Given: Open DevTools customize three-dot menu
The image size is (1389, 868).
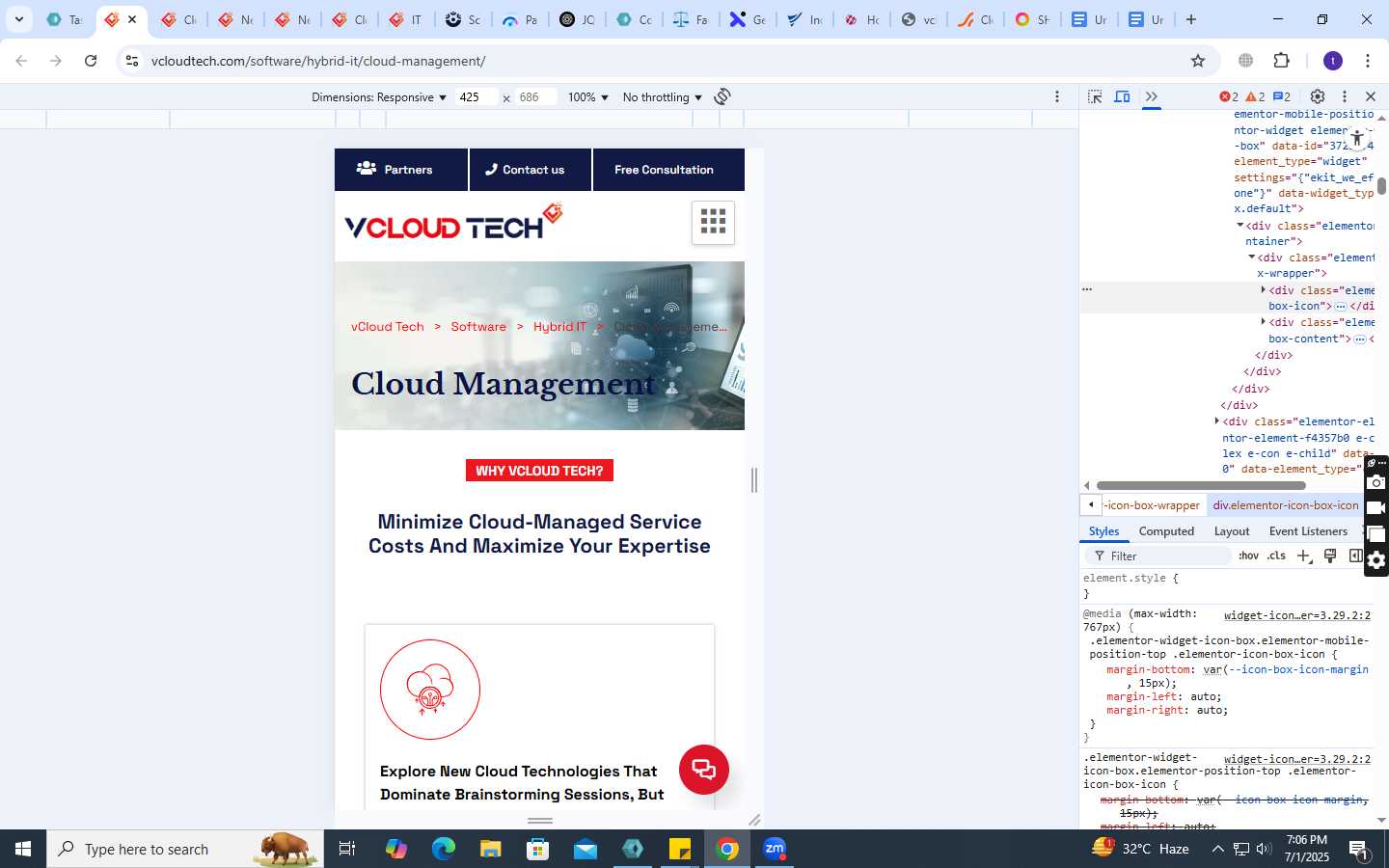Looking at the screenshot, I should (1345, 96).
